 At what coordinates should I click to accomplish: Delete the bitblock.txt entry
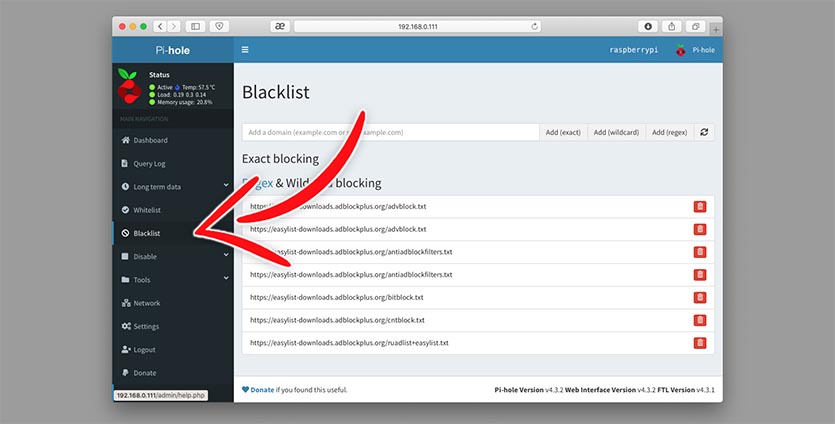(x=700, y=297)
